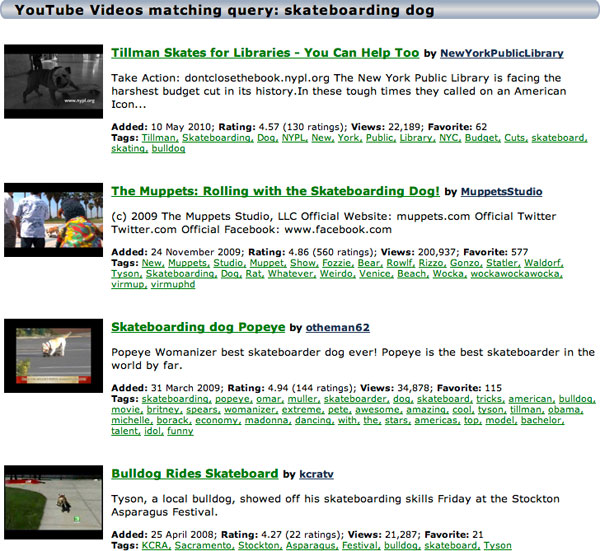Image resolution: width=600 pixels, height=551 pixels.
Task: Select the Fozzie tag
Action: [338, 263]
